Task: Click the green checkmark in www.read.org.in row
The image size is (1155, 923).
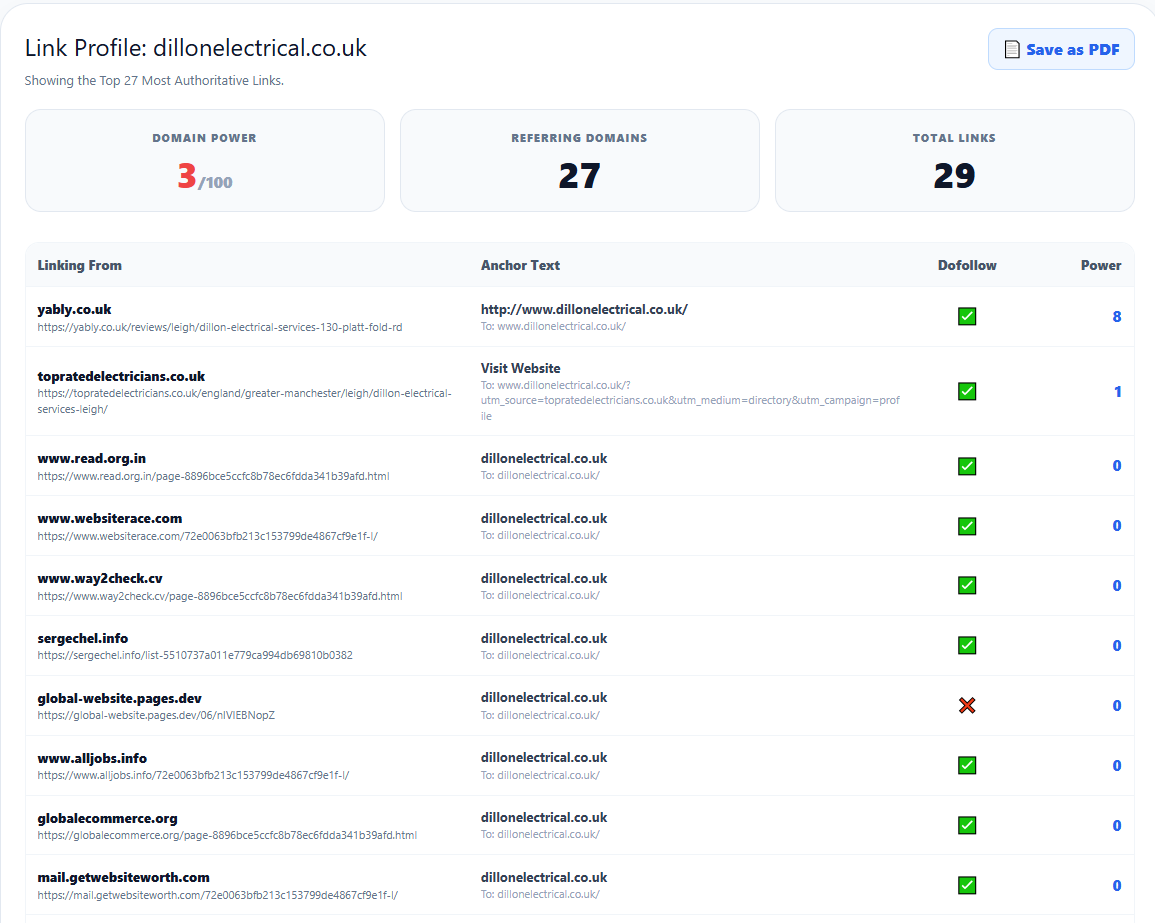Action: [967, 466]
